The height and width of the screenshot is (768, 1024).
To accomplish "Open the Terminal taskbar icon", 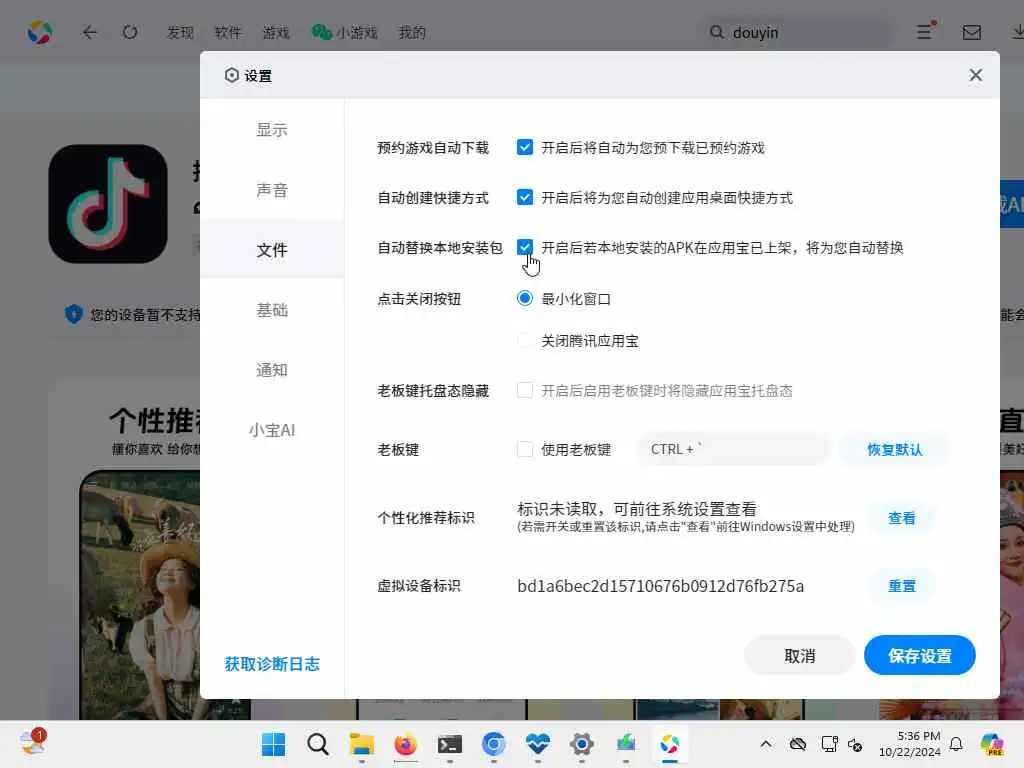I will [x=450, y=744].
